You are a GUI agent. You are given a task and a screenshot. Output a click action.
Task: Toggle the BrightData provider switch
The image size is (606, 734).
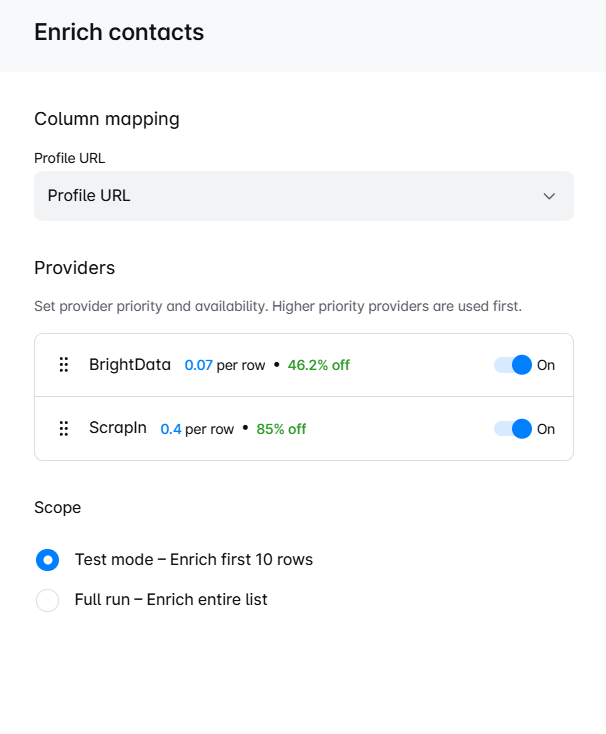(513, 365)
